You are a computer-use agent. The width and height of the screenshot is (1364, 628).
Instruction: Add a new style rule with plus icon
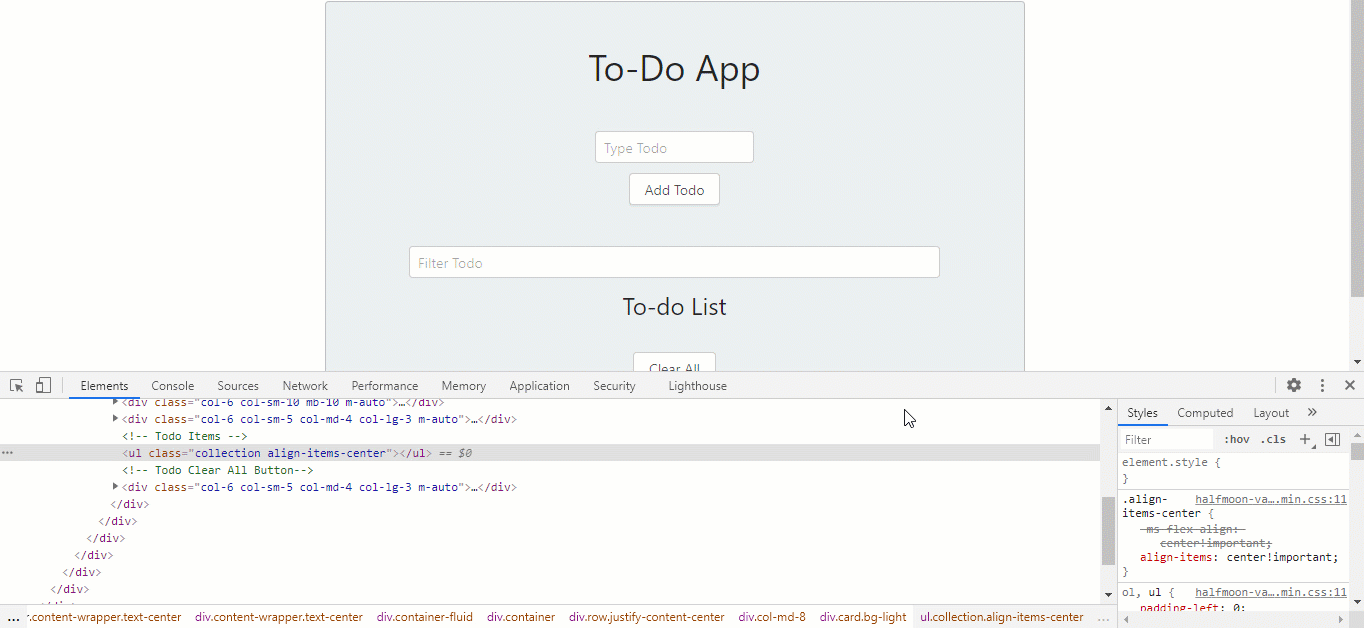coord(1305,440)
